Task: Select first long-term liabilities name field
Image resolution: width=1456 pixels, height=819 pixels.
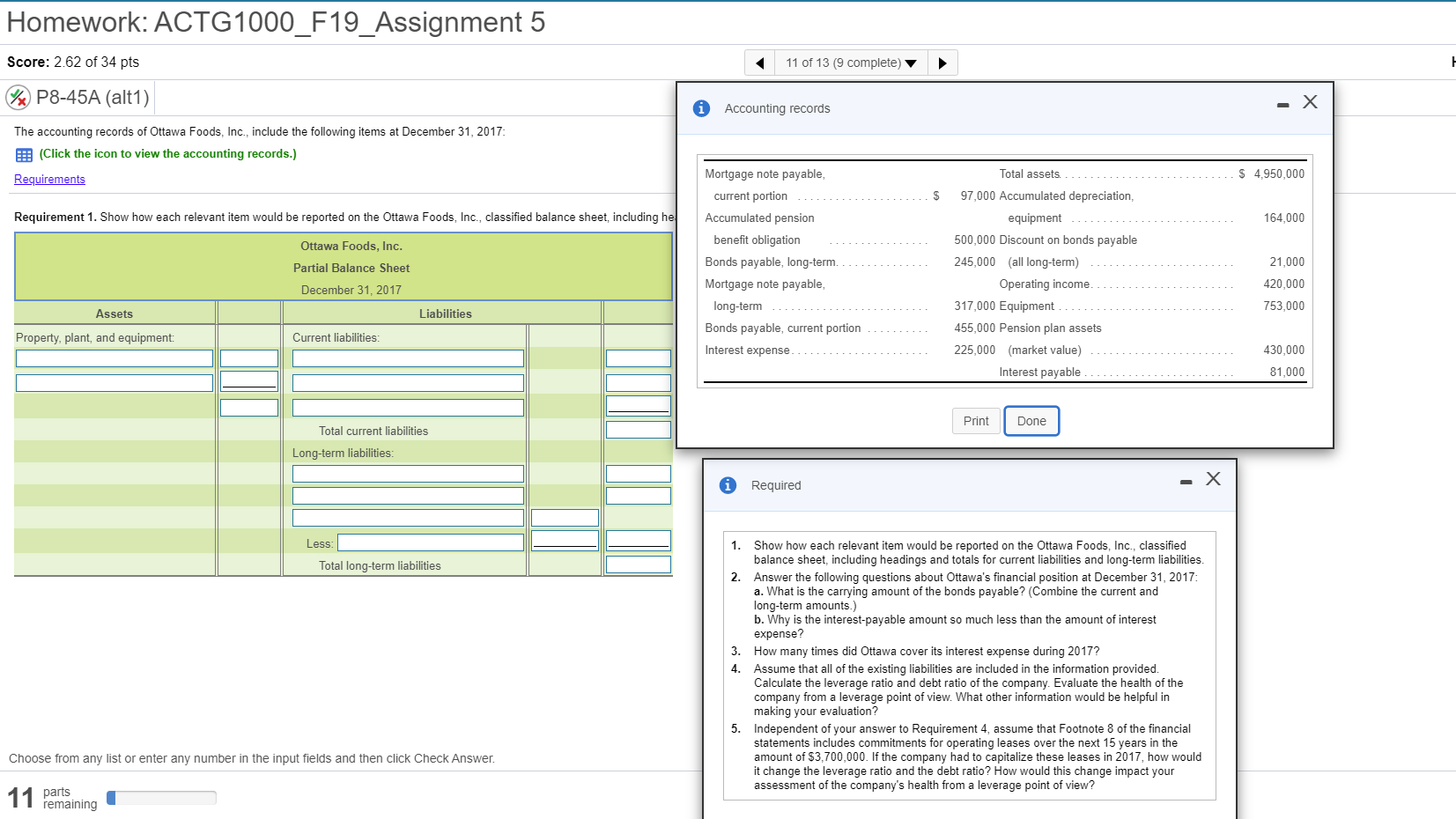Action: pos(408,474)
